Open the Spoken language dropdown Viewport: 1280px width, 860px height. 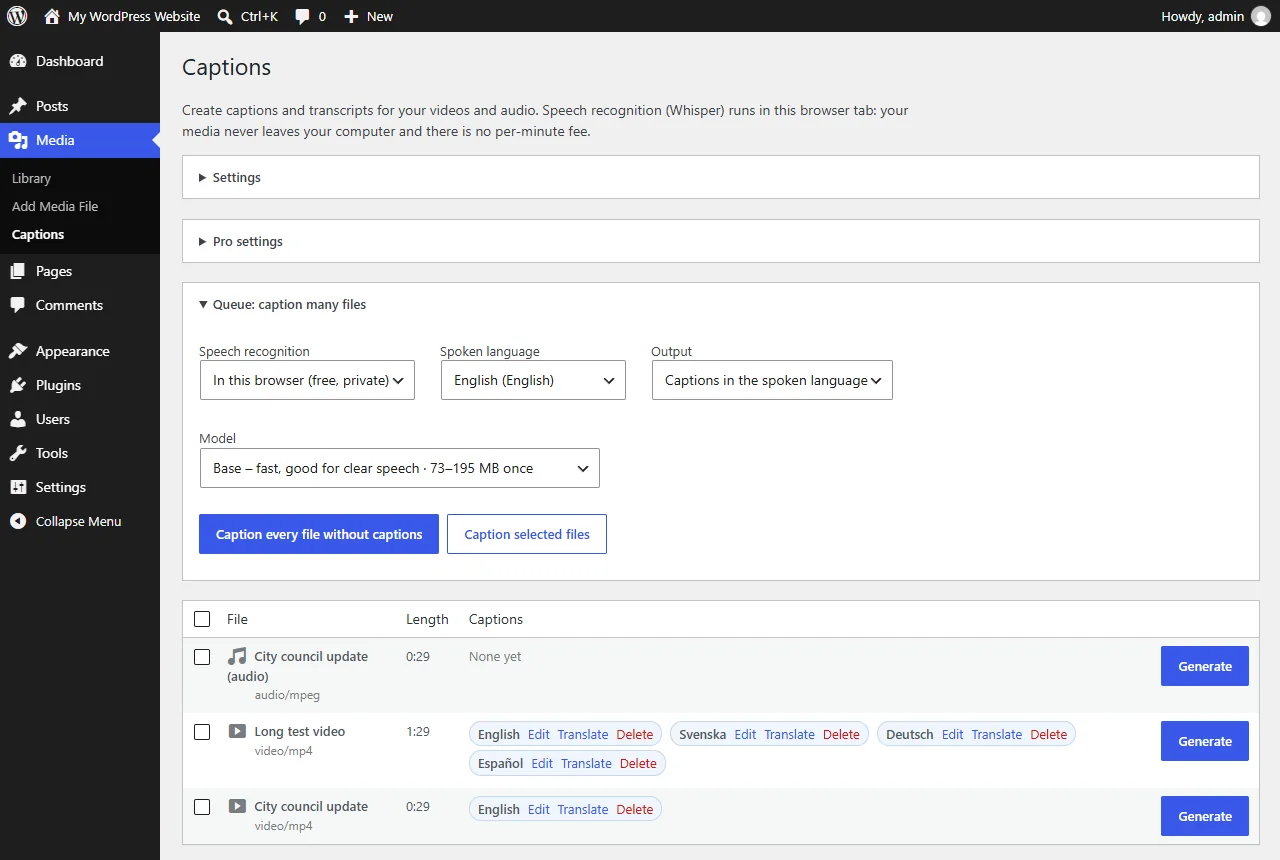tap(533, 380)
